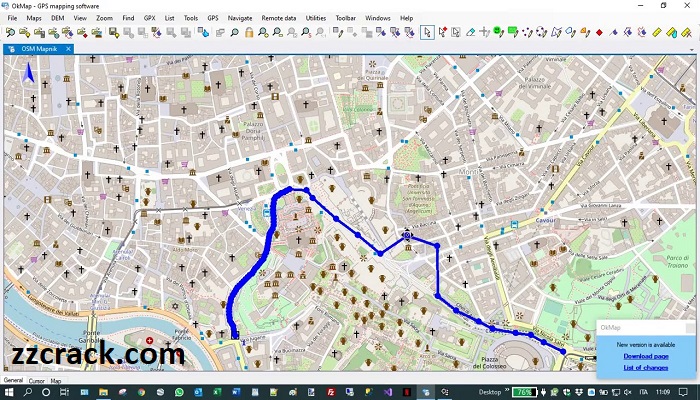Click the blue water drop layer icon
The width and height of the screenshot is (700, 400).
(x=203, y=32)
